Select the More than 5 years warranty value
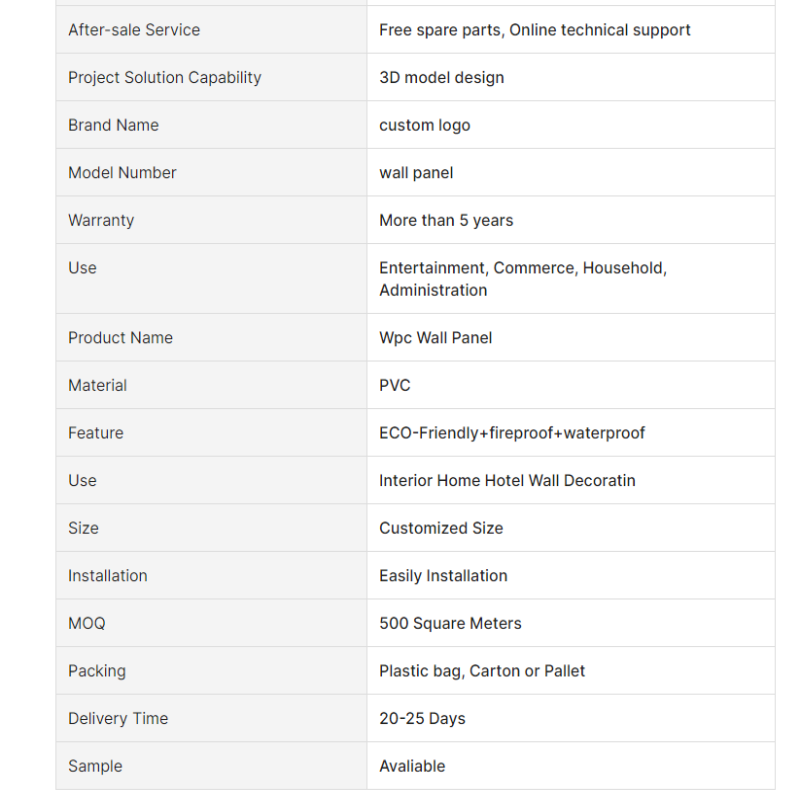Viewport: 800px width, 800px height. (446, 220)
